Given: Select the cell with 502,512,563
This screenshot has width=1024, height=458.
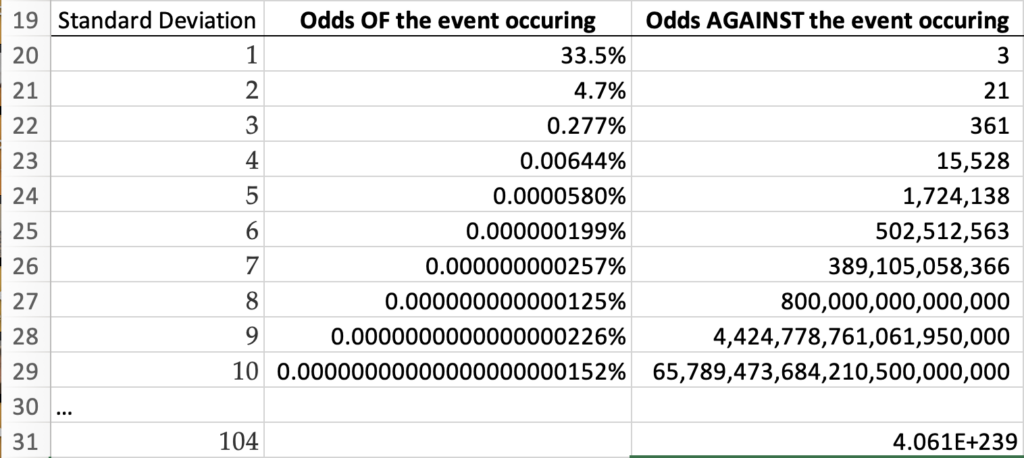Looking at the screenshot, I should [826, 231].
